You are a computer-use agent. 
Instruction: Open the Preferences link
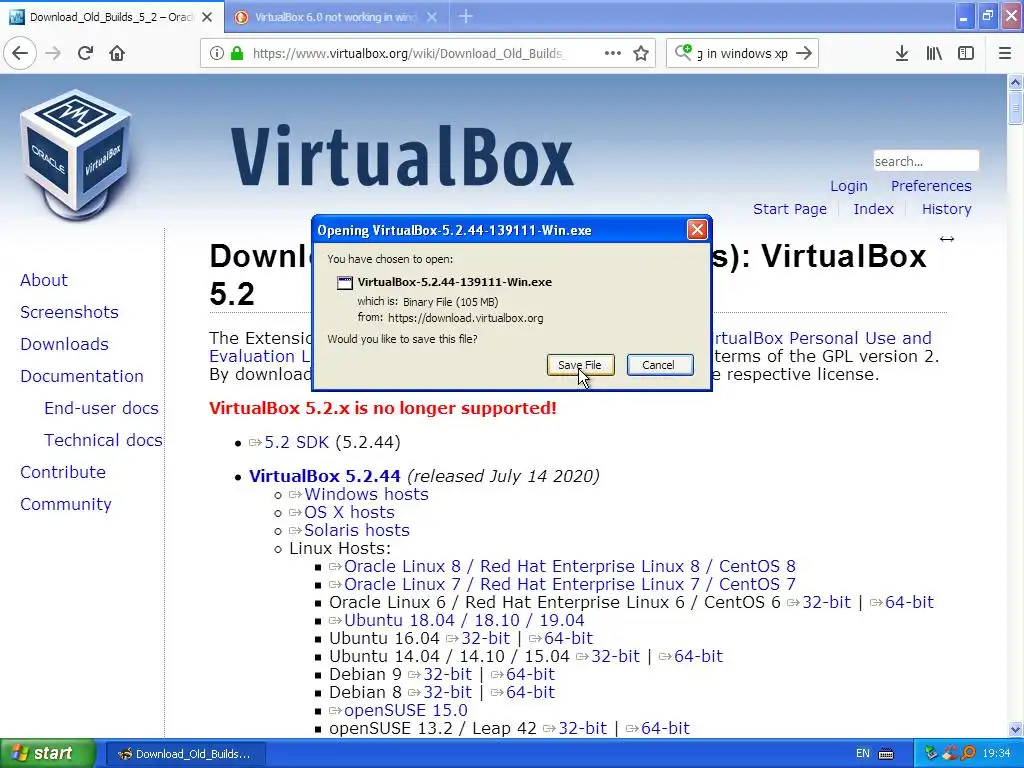pyautogui.click(x=931, y=186)
